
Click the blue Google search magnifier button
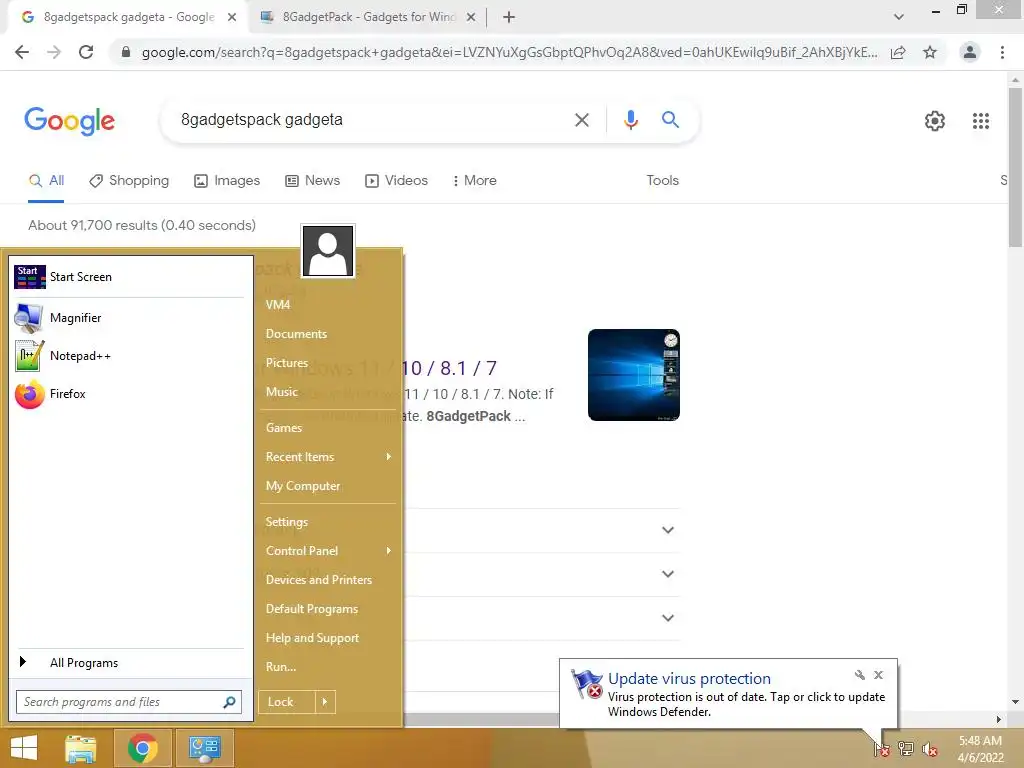(x=670, y=120)
